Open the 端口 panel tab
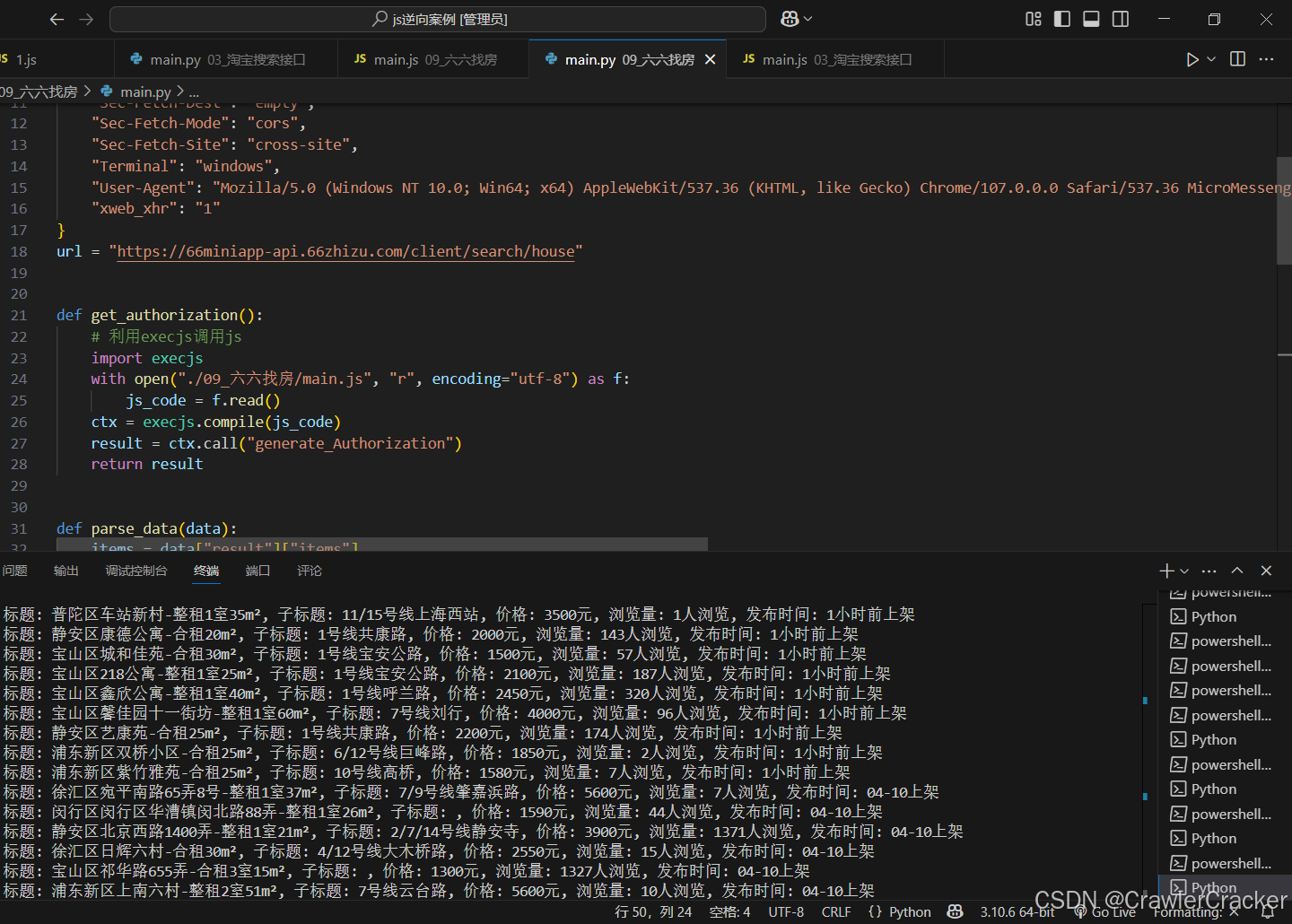This screenshot has height=924, width=1292. 258,571
